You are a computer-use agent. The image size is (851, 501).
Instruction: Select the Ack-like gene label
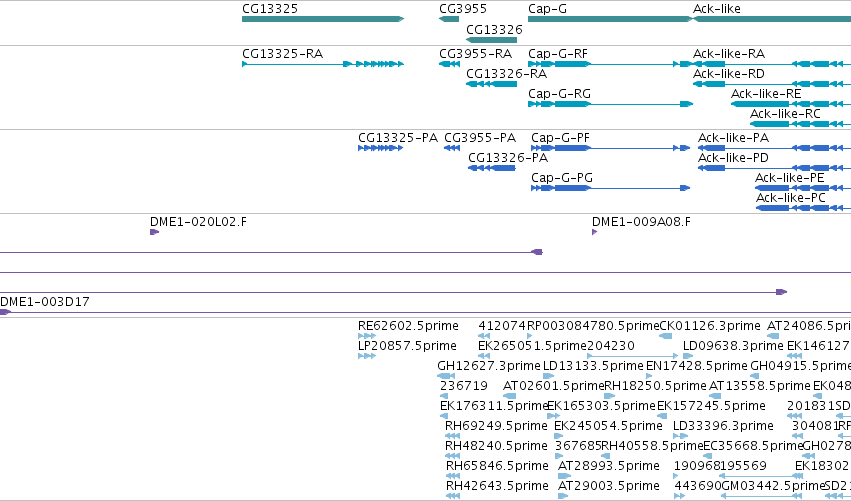[716, 9]
